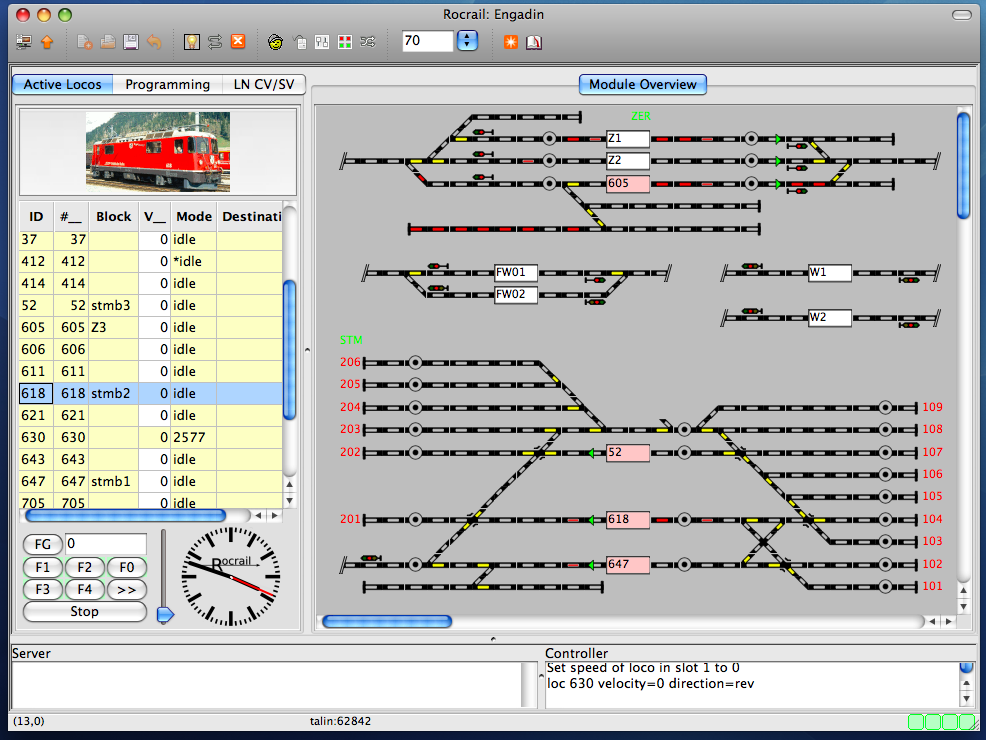Toggle the F4 loco function button
986x740 pixels.
point(84,589)
